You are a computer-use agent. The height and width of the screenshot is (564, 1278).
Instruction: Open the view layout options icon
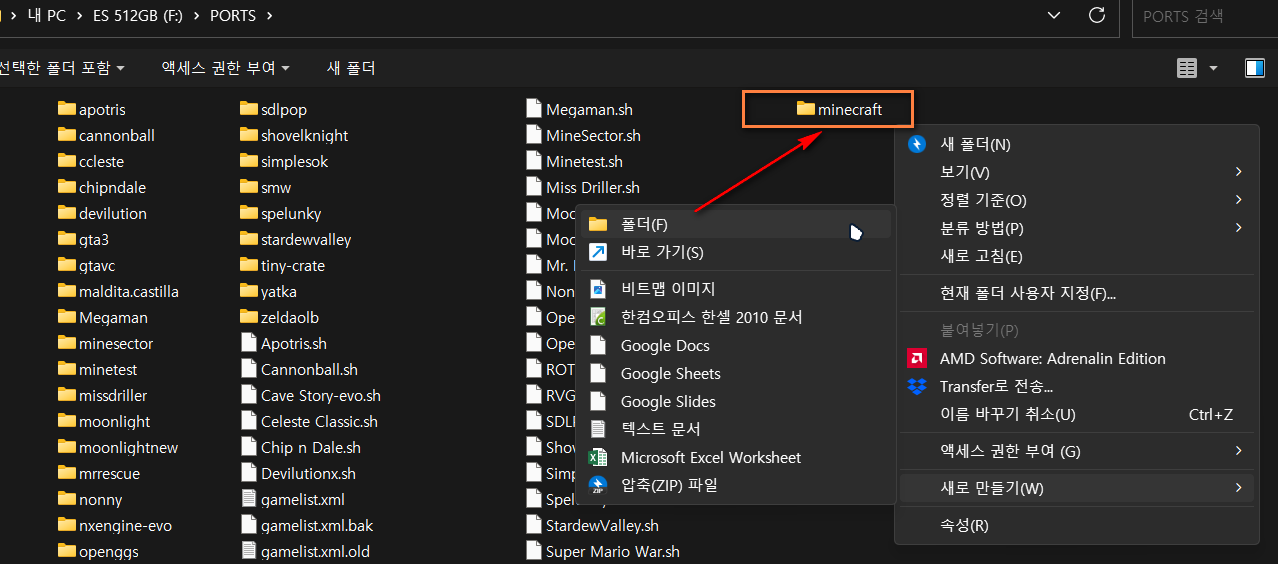tap(1187, 68)
